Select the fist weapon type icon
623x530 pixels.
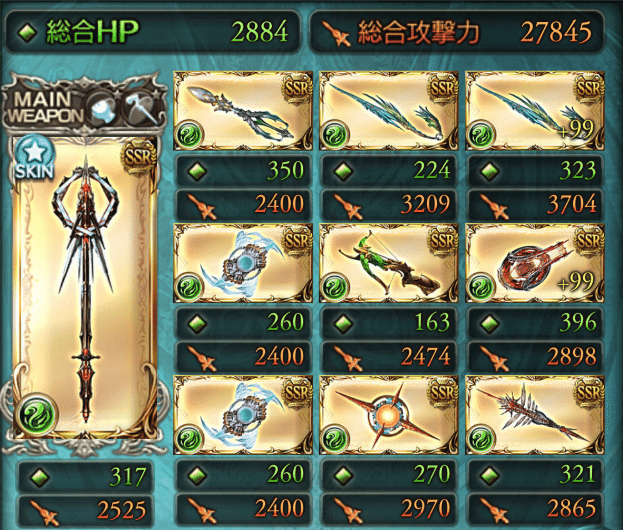(x=103, y=107)
